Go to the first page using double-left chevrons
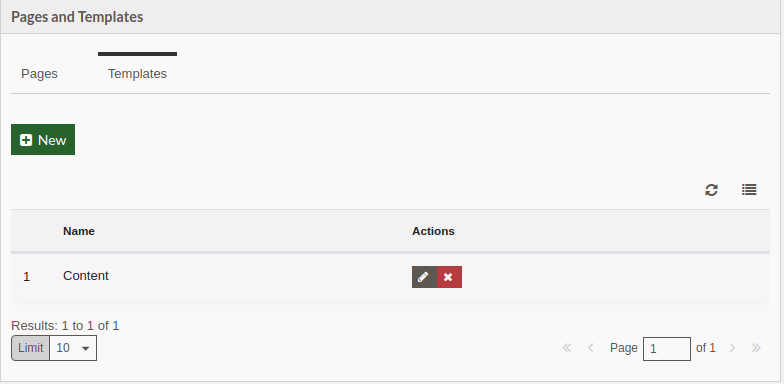The height and width of the screenshot is (384, 784). coord(566,348)
